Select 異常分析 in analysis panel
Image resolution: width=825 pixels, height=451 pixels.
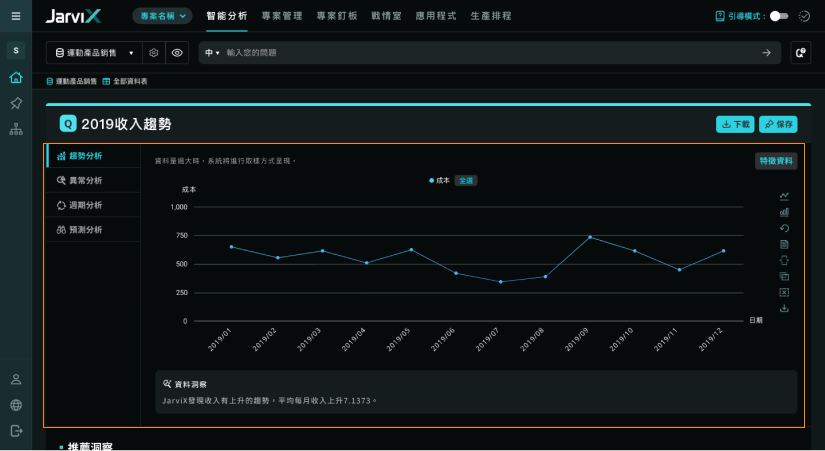[93, 181]
